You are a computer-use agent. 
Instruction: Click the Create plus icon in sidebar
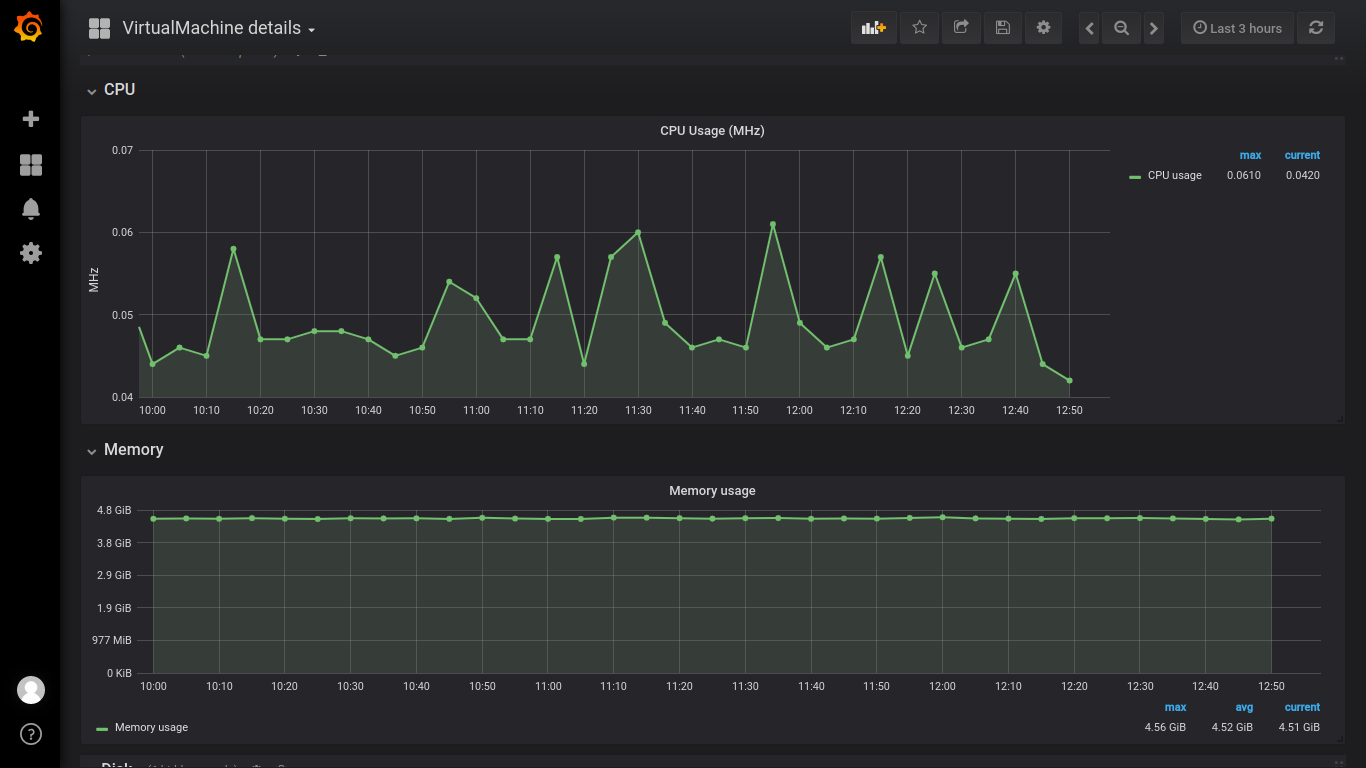(x=31, y=119)
